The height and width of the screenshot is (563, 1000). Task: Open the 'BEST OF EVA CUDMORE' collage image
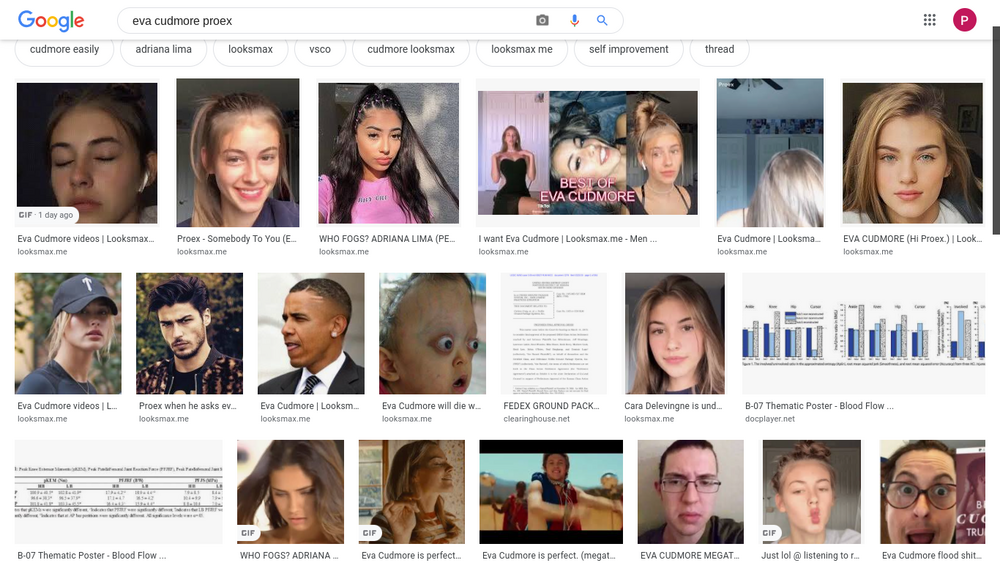587,153
